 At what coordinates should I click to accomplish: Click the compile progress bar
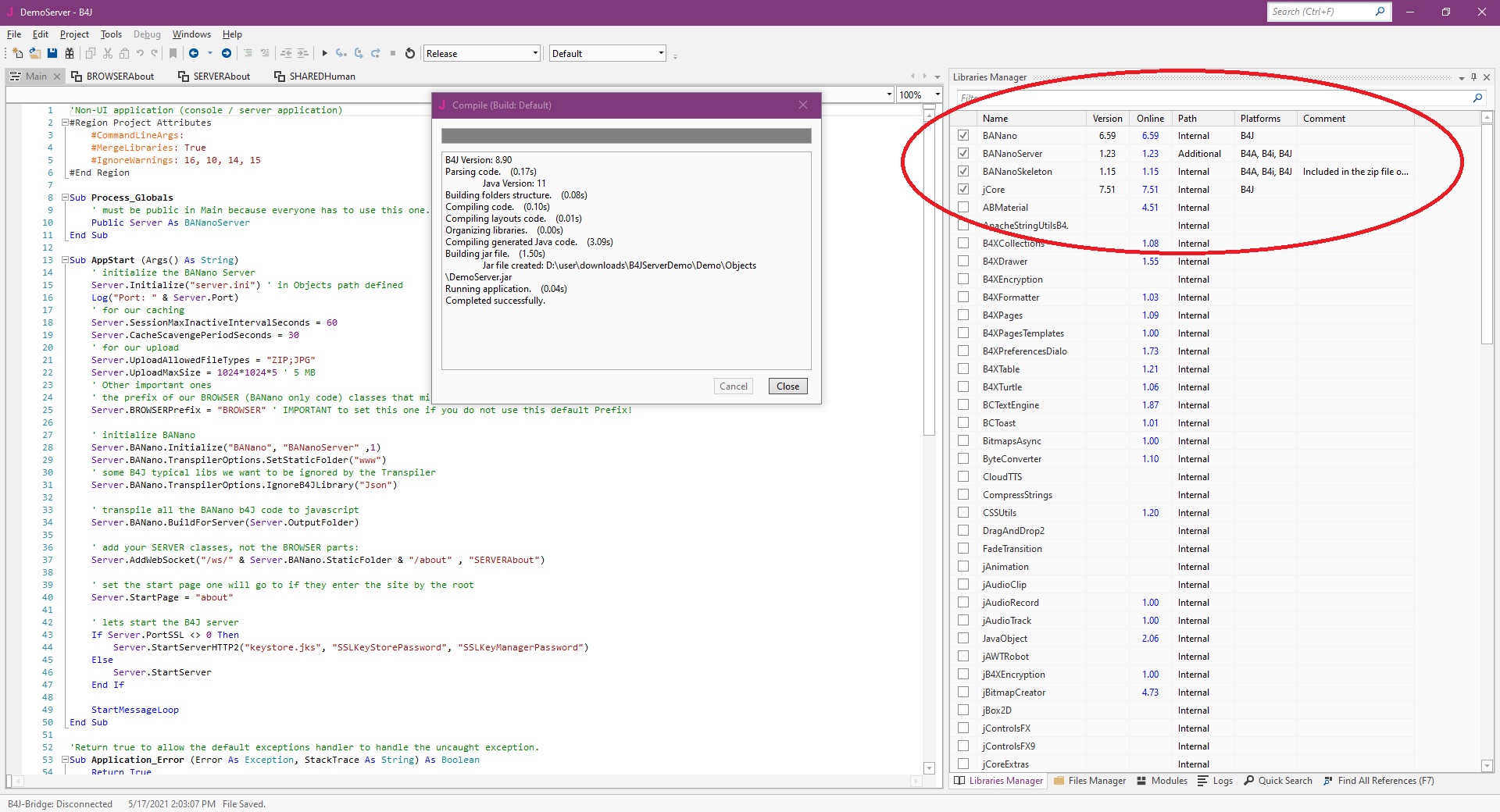click(x=626, y=136)
